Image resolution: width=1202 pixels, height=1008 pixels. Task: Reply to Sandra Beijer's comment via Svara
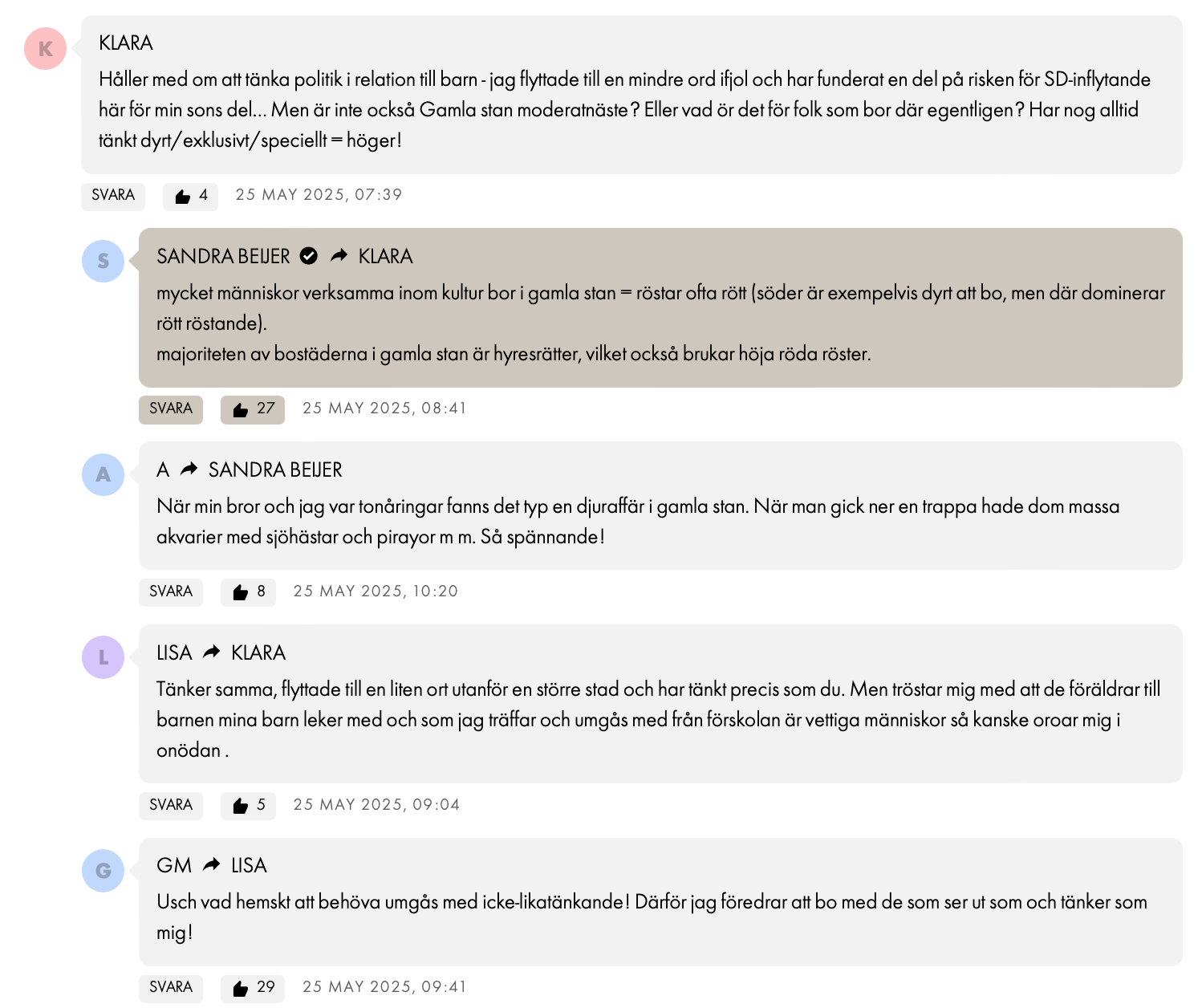click(x=171, y=409)
